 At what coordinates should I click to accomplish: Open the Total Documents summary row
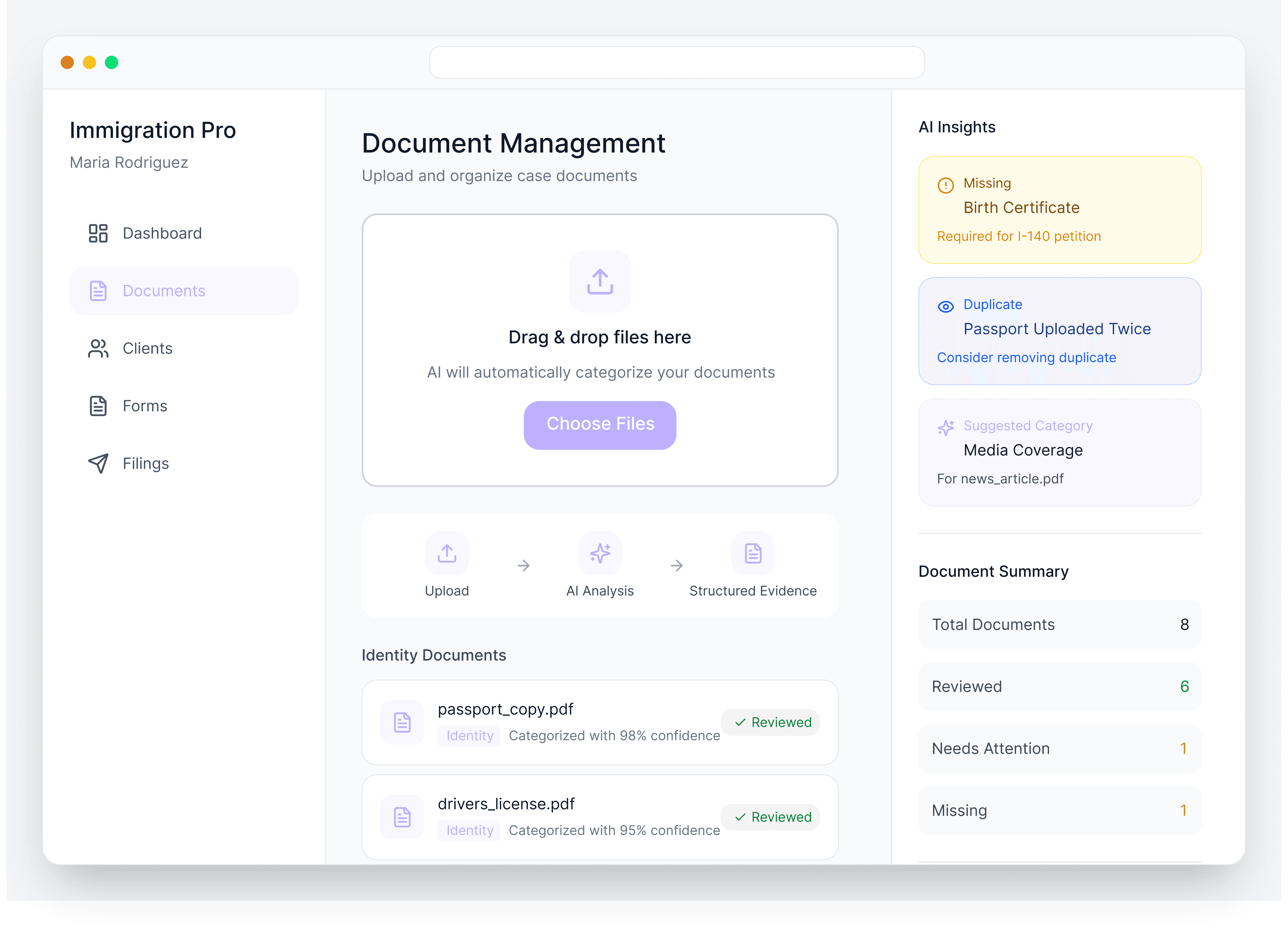(1059, 624)
